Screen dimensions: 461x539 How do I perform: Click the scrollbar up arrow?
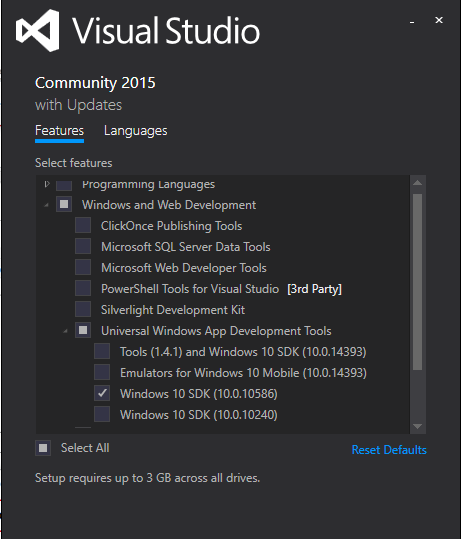click(418, 183)
